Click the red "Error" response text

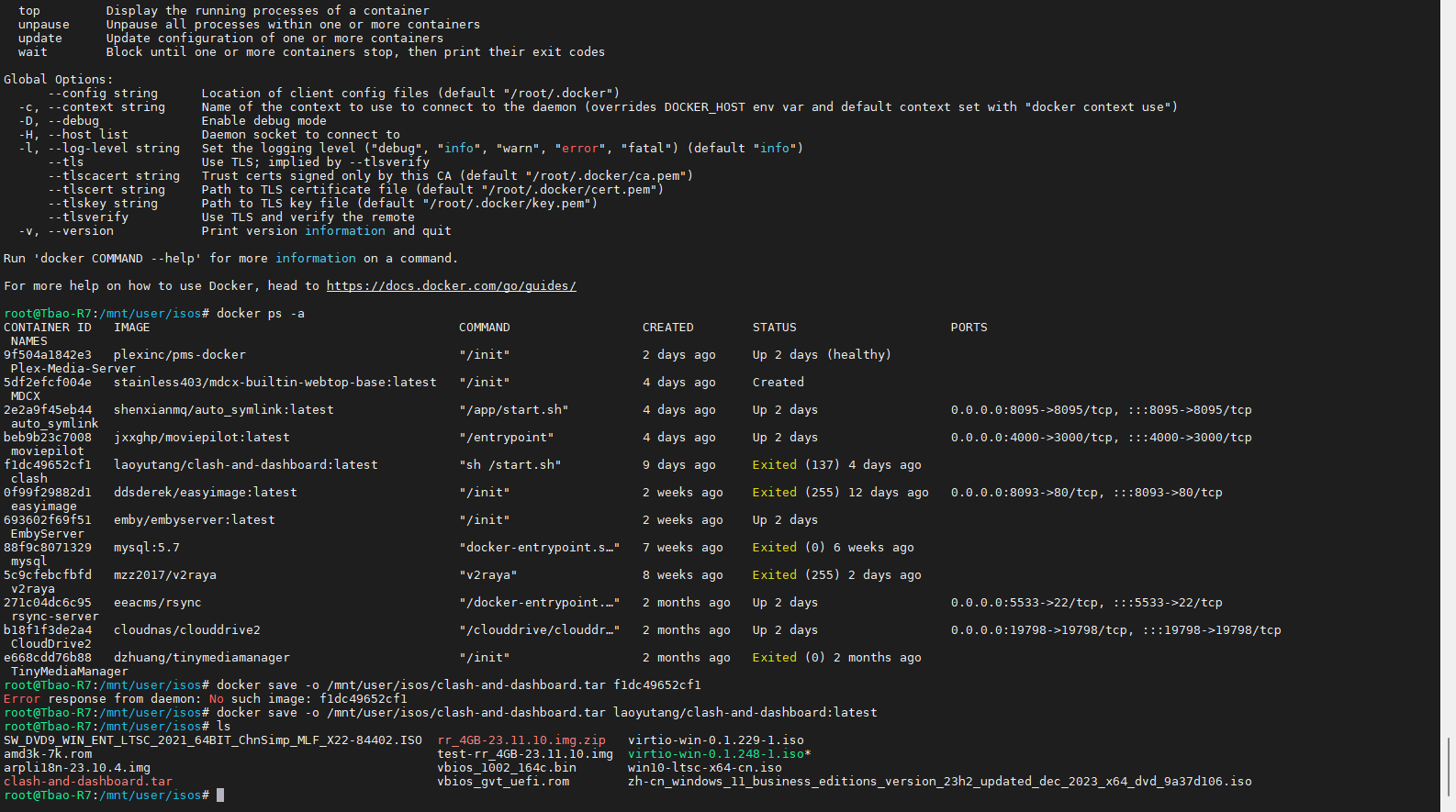tap(22, 699)
